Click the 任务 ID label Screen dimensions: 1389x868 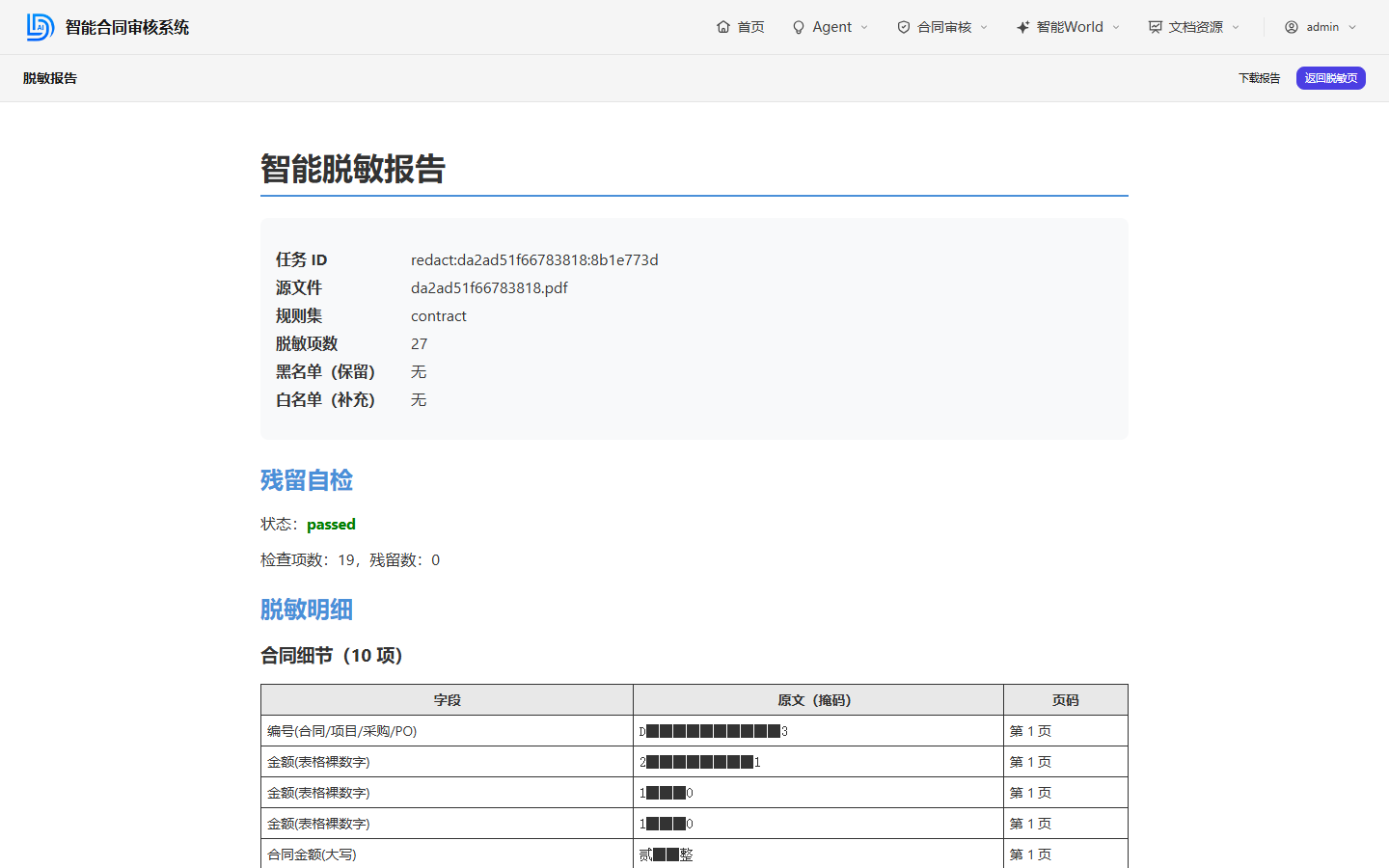tap(302, 259)
